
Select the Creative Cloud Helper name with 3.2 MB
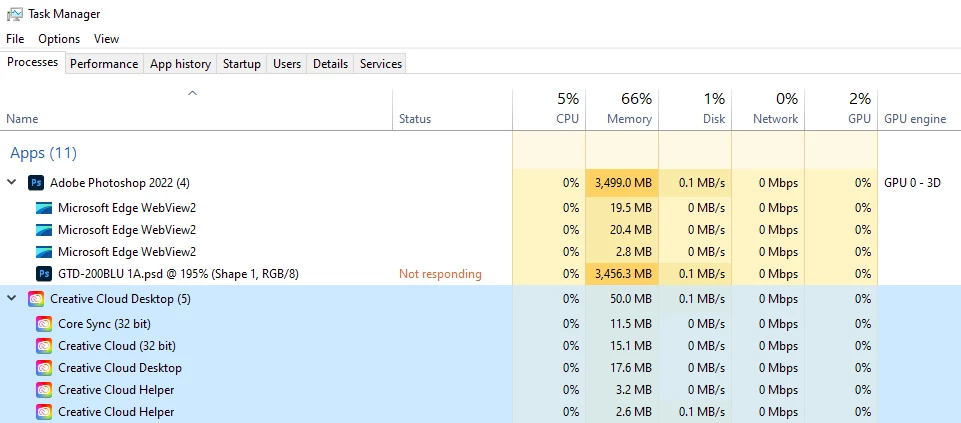tap(116, 390)
